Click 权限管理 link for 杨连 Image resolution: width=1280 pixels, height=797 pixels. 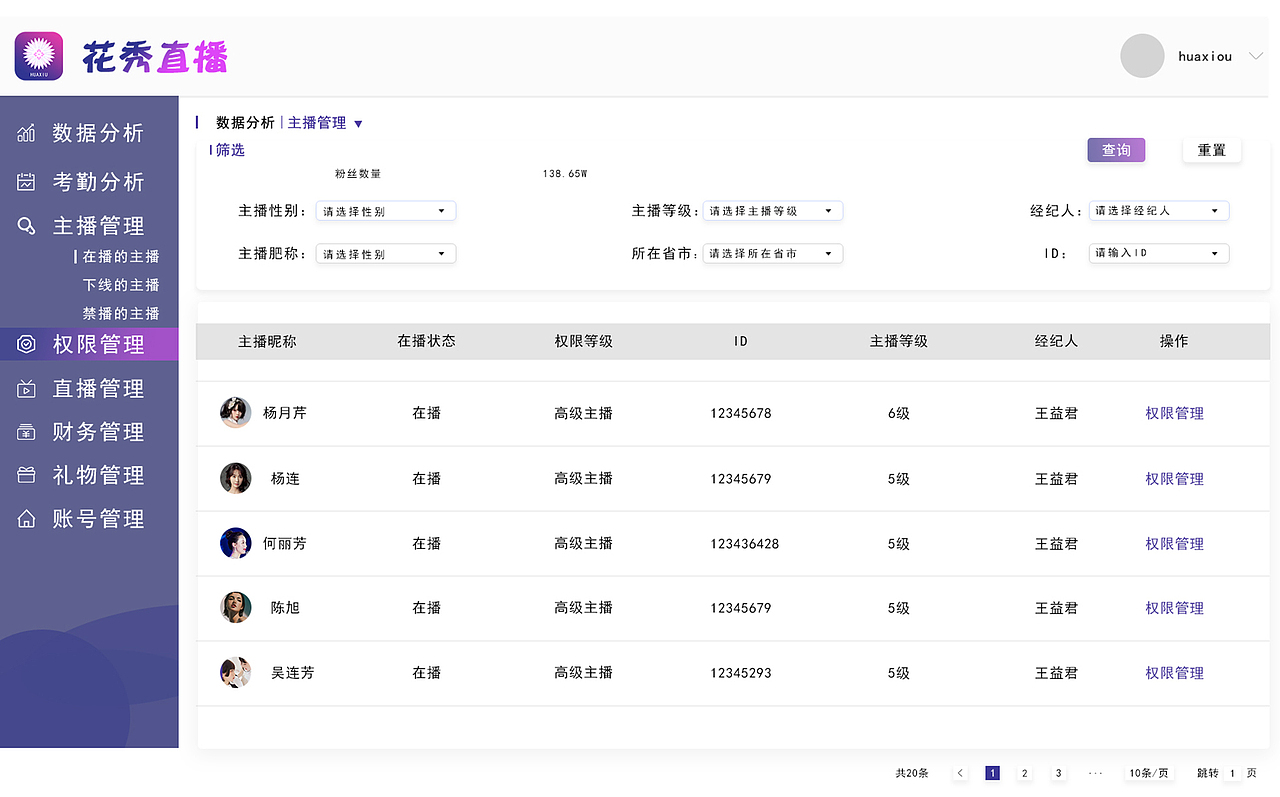[1174, 479]
